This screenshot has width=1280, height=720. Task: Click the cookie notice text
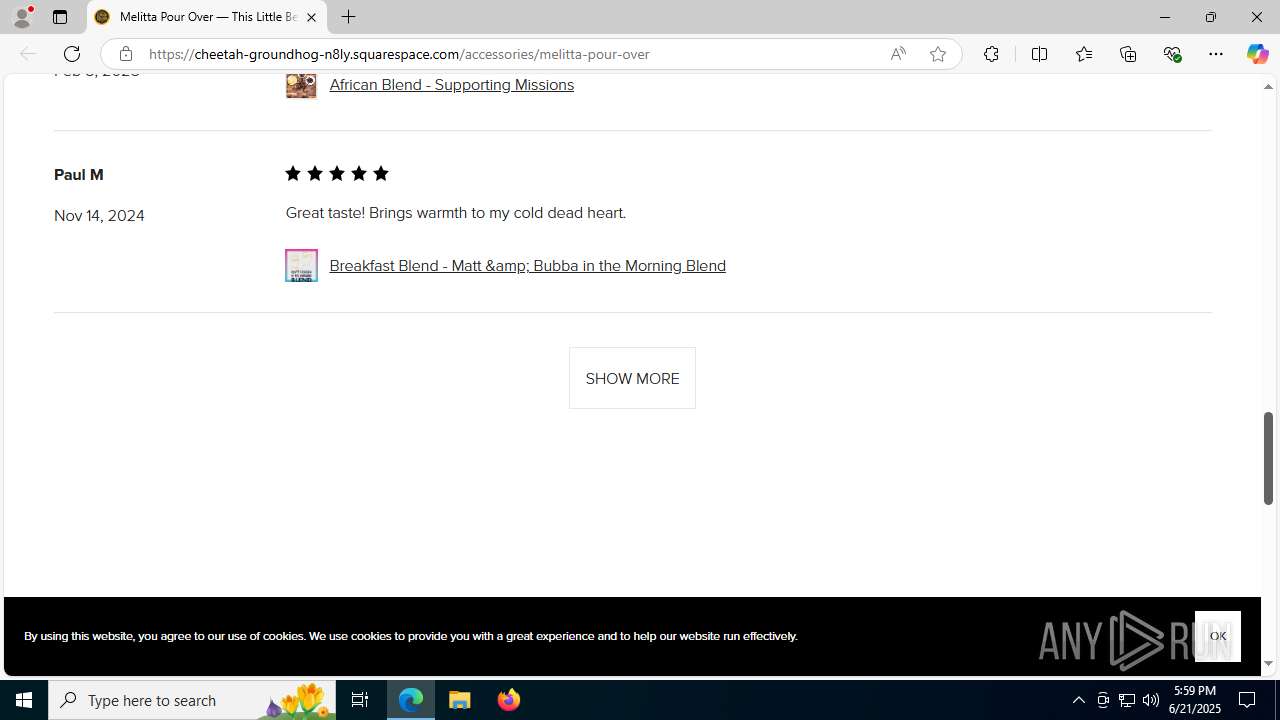pos(411,636)
